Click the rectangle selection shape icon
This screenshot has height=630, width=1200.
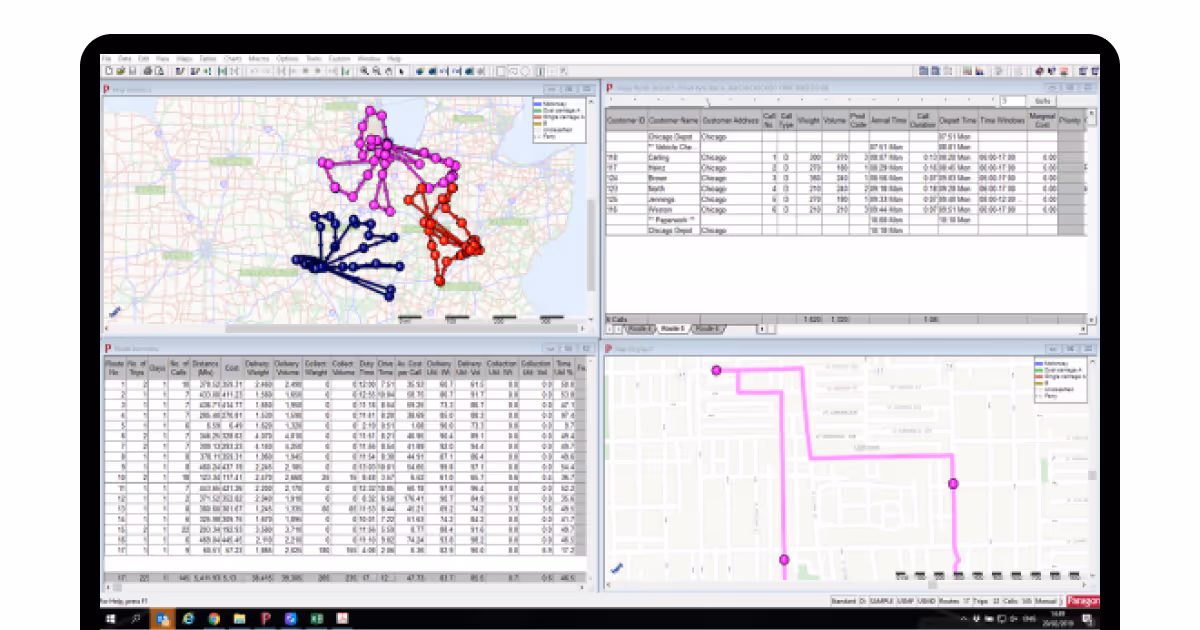click(500, 71)
